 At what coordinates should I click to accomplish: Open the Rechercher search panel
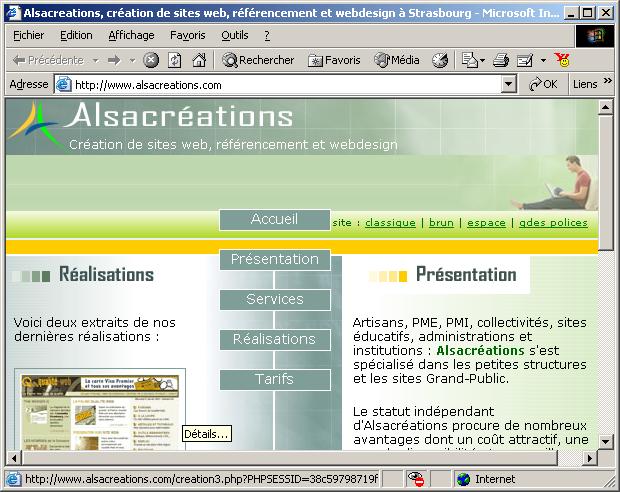point(258,60)
